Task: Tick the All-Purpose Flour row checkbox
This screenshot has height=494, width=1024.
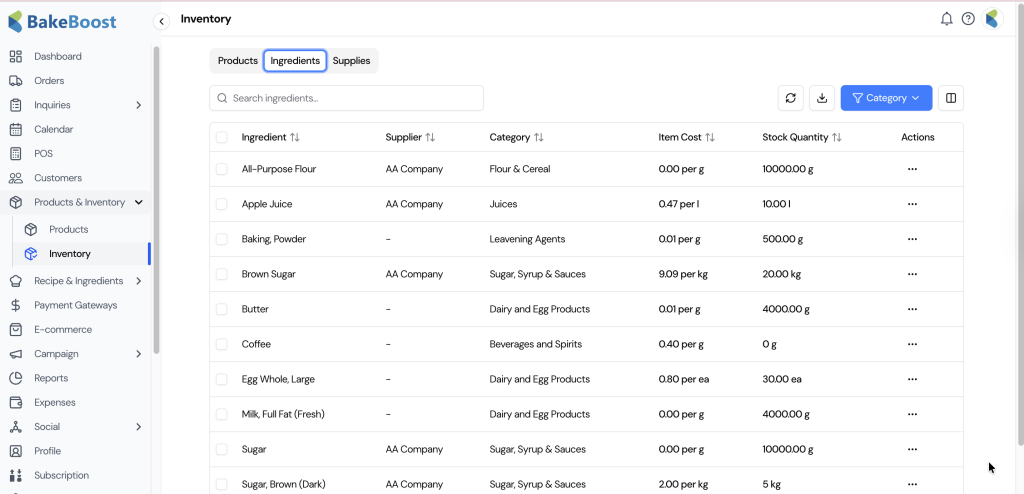Action: (222, 169)
